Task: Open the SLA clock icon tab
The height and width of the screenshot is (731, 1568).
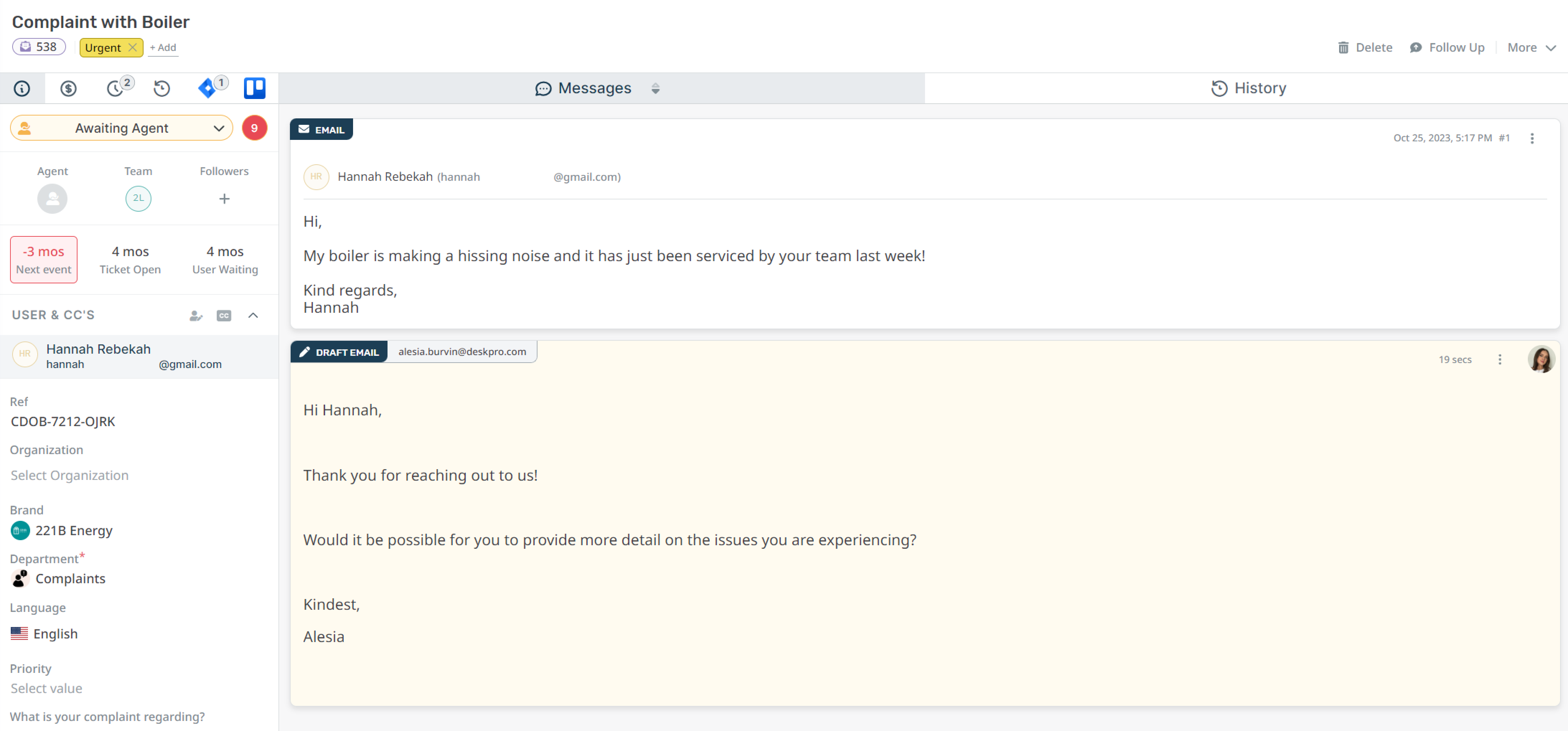Action: pos(115,89)
